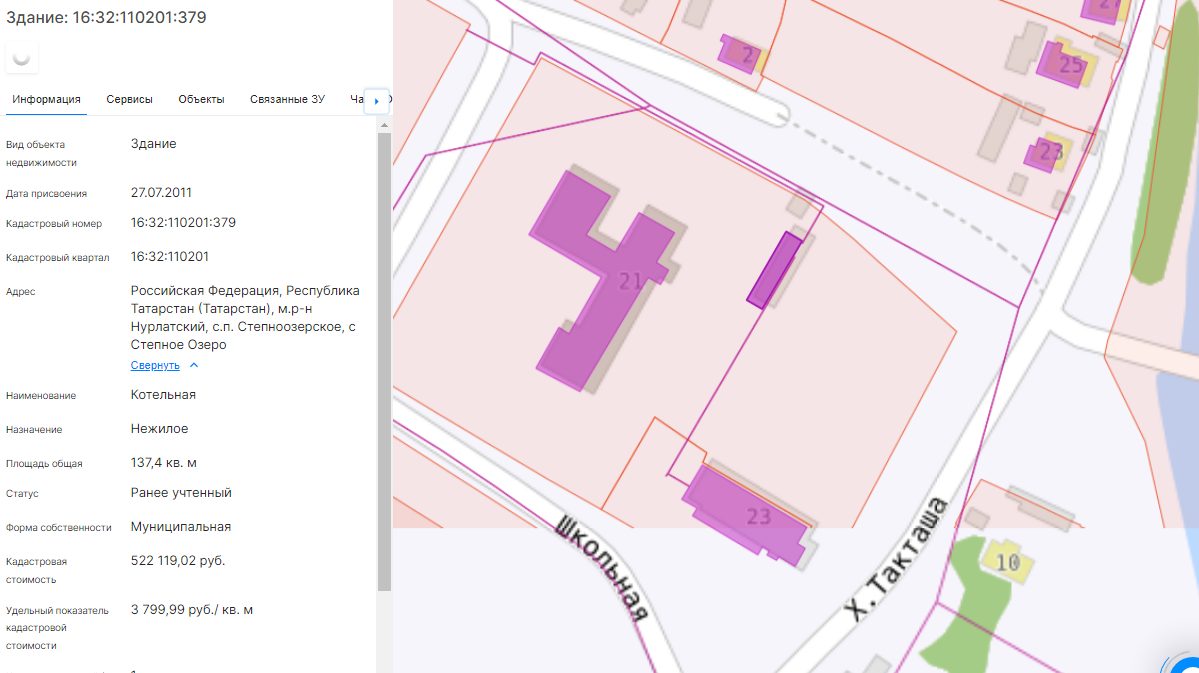Select the cadastral cost 522 119,02 руб.
The image size is (1199, 673).
coord(178,561)
